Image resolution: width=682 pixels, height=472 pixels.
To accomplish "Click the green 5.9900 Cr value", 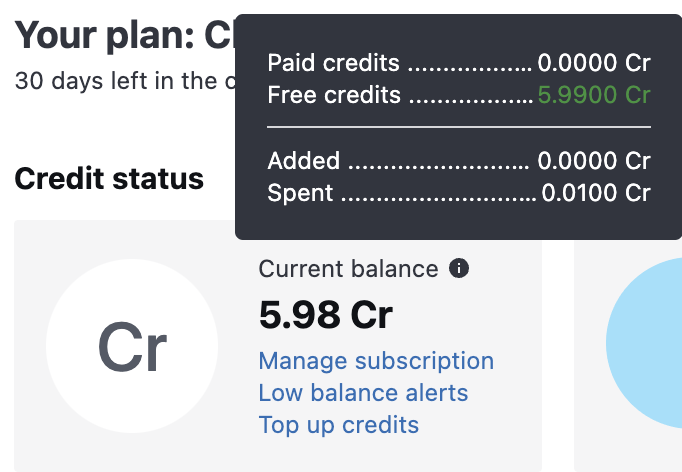I will 594,96.
